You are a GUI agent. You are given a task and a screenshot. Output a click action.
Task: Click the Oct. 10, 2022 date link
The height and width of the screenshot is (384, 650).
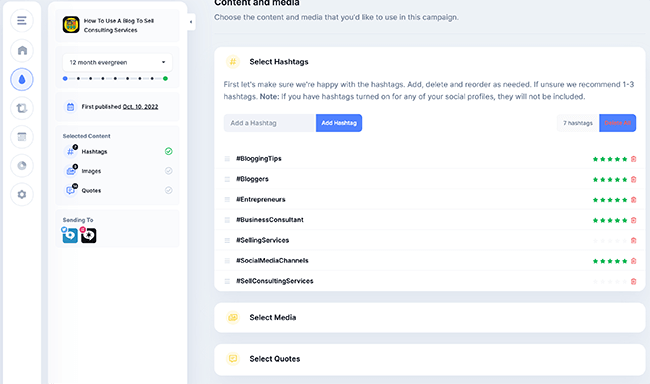tap(140, 107)
